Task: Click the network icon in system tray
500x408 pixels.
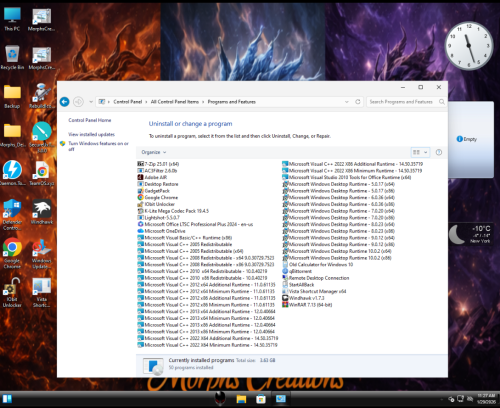Action: pos(460,398)
